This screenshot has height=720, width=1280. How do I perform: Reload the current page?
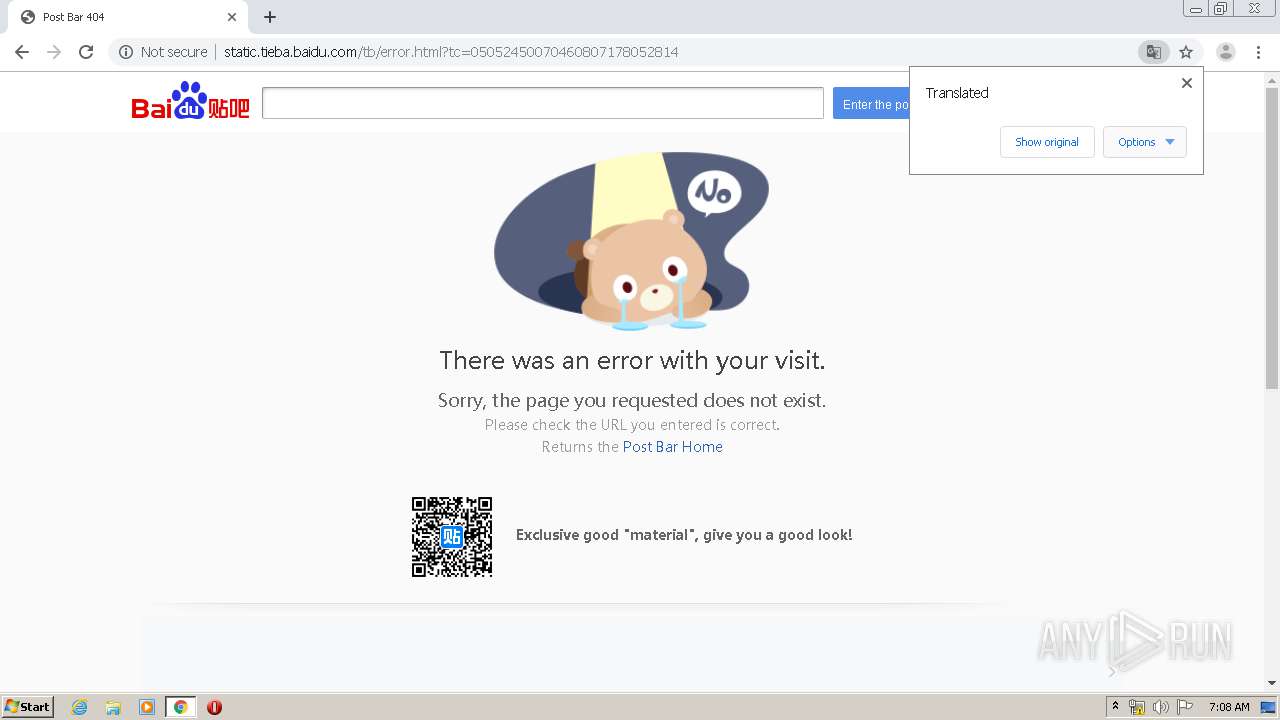coord(86,52)
